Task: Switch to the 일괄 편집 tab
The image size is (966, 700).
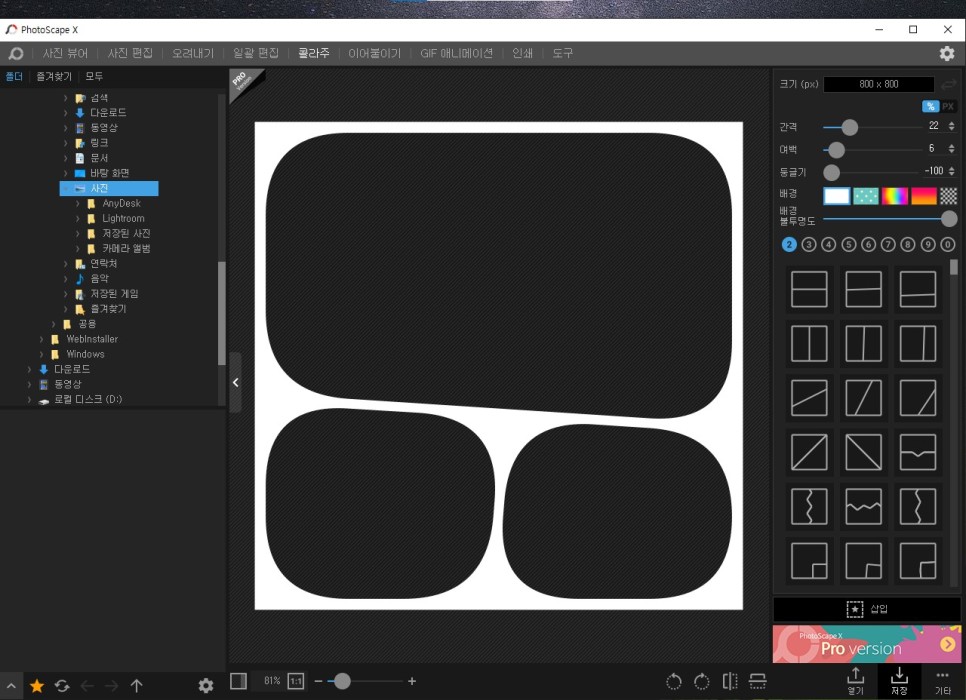Action: point(256,54)
